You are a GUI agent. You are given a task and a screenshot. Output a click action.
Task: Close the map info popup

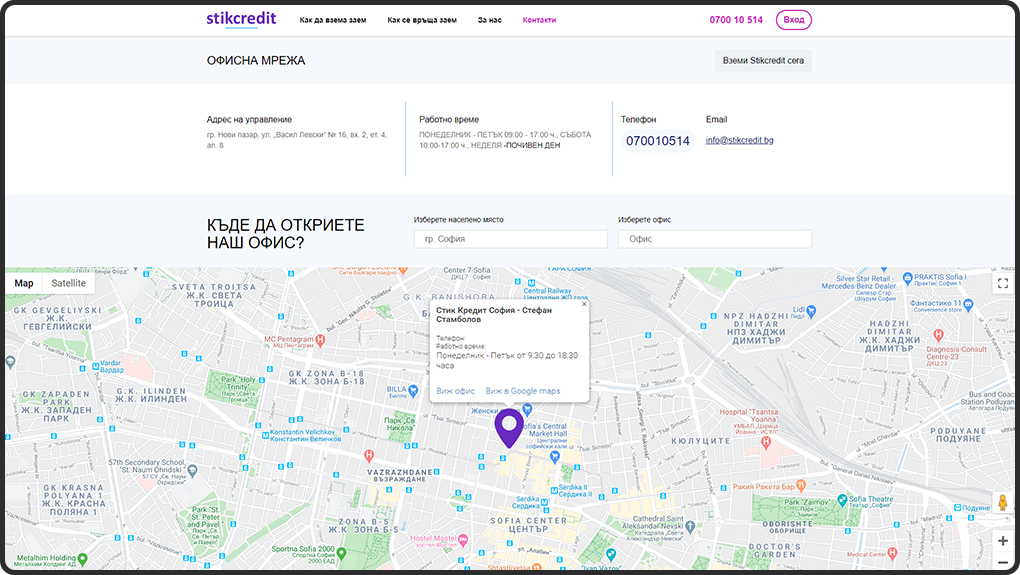pos(584,304)
